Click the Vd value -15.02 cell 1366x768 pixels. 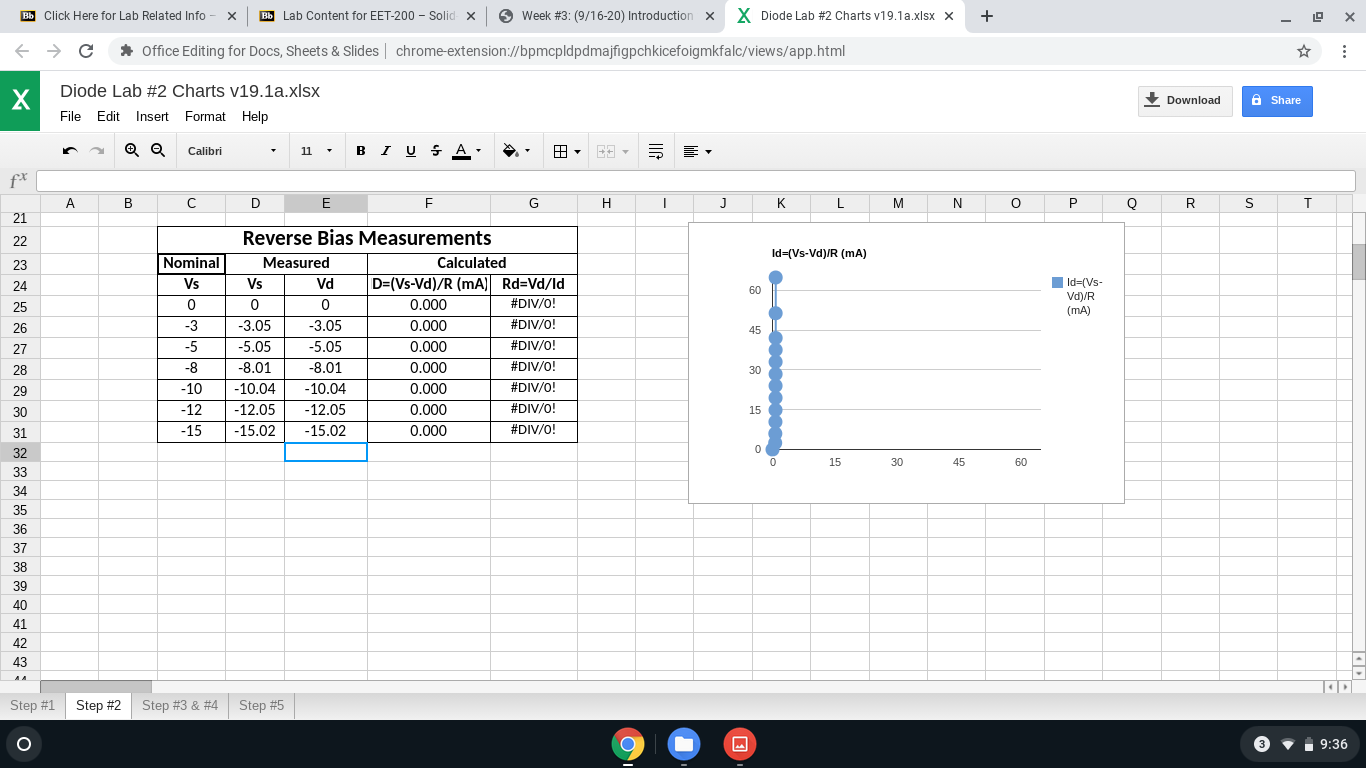click(x=326, y=431)
